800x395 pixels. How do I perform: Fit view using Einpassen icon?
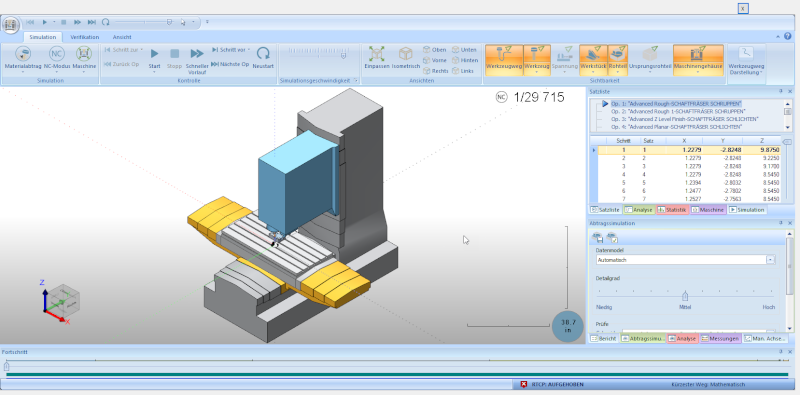point(377,54)
